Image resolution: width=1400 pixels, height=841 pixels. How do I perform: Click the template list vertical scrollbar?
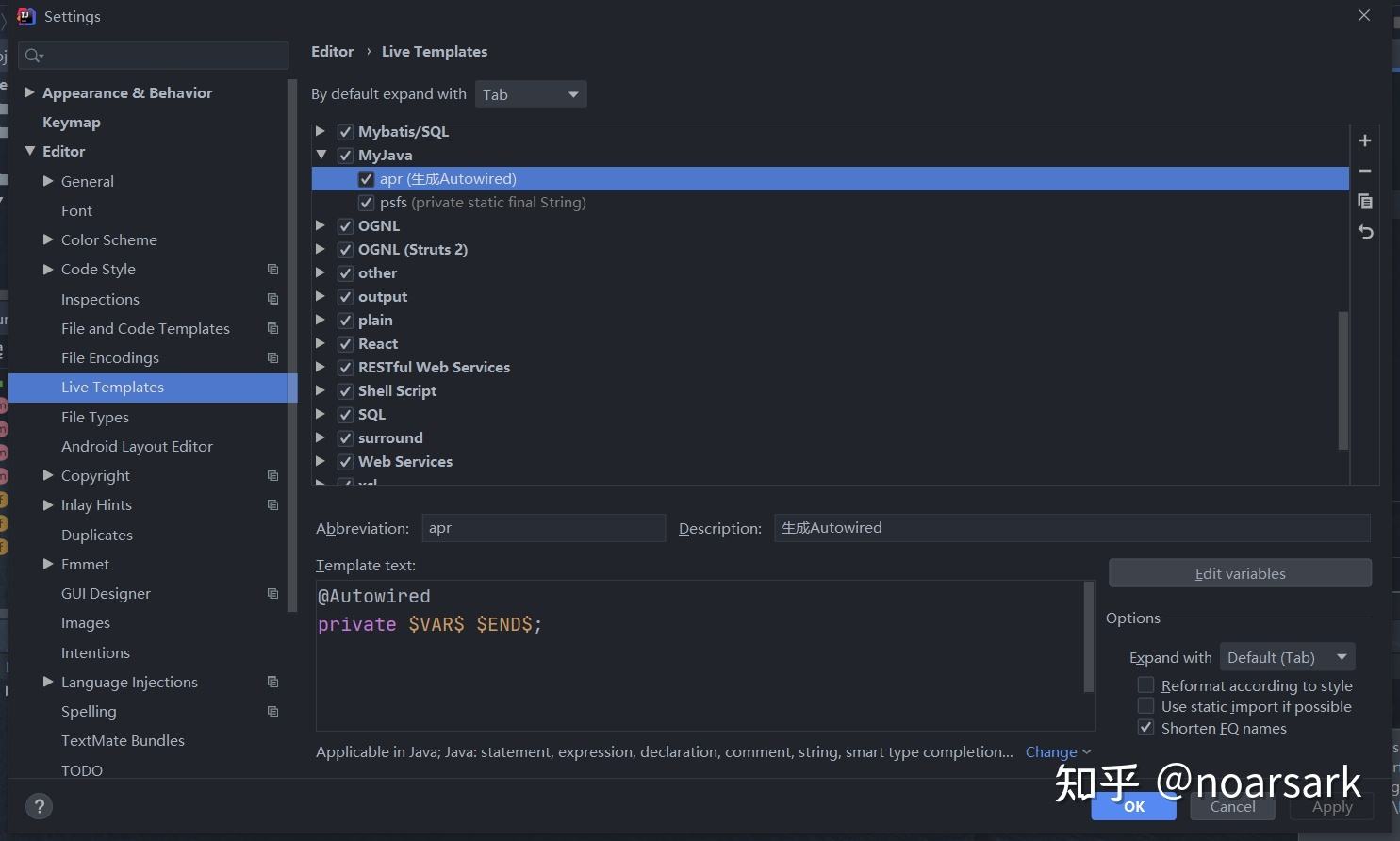coord(1342,380)
